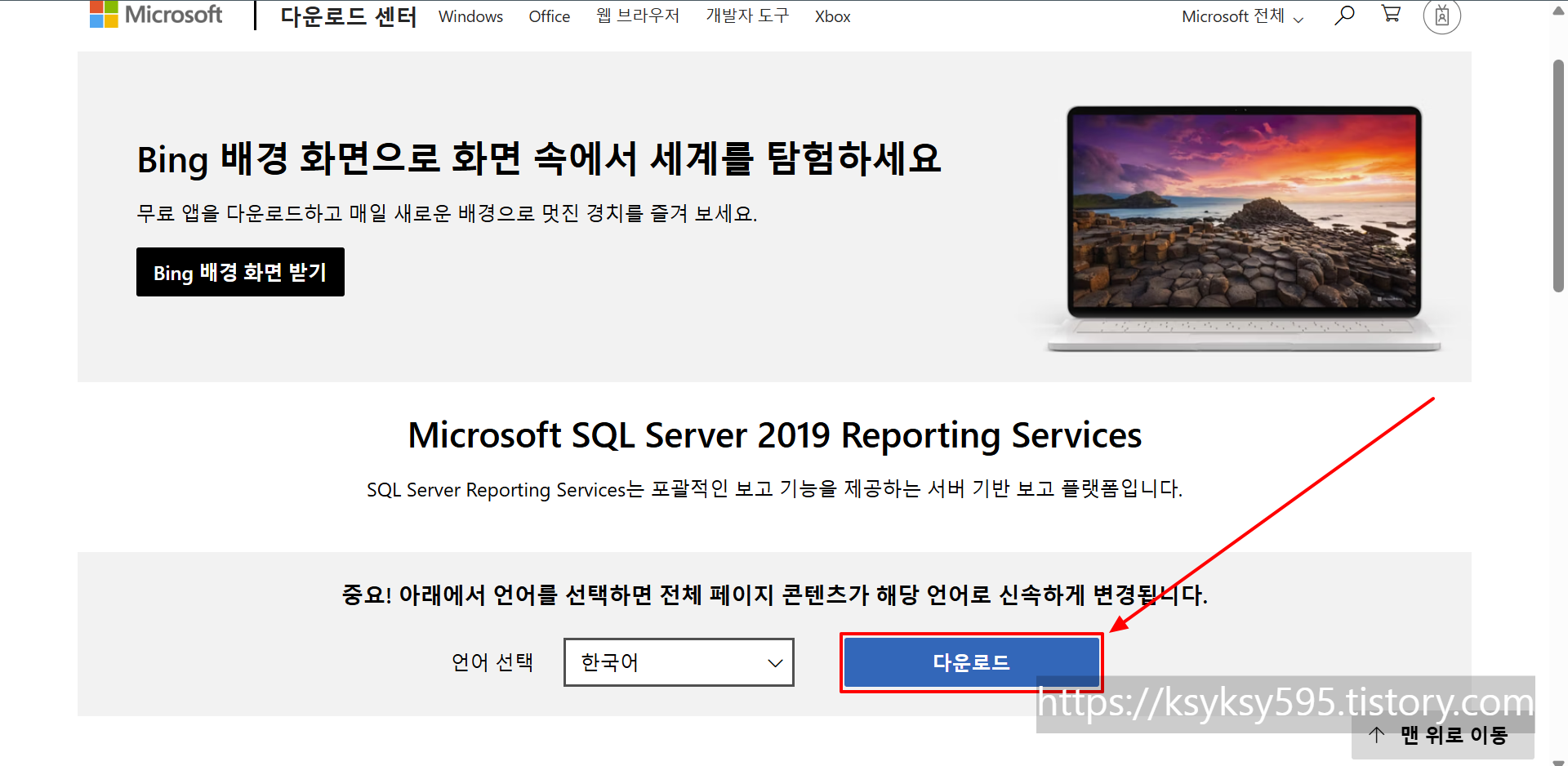Open the 한국어 language dropdown
Viewport: 1568px width, 766px height.
679,662
